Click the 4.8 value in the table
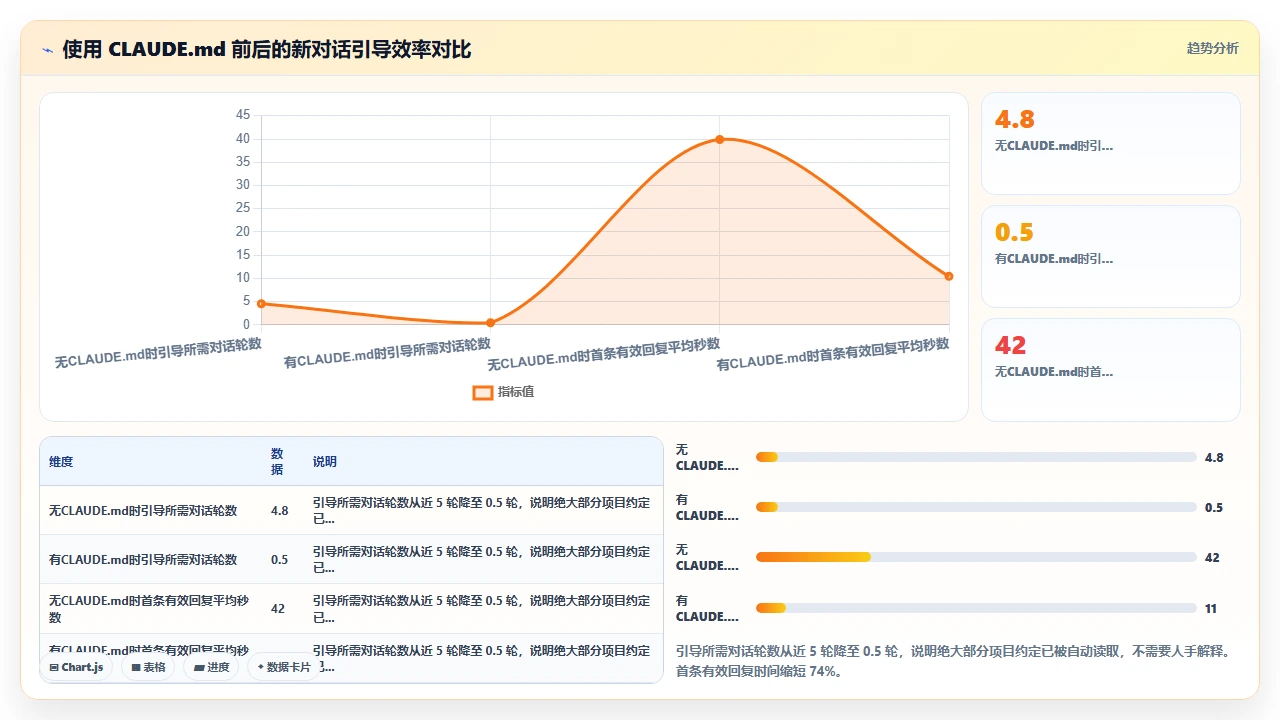This screenshot has height=720, width=1280. [279, 510]
